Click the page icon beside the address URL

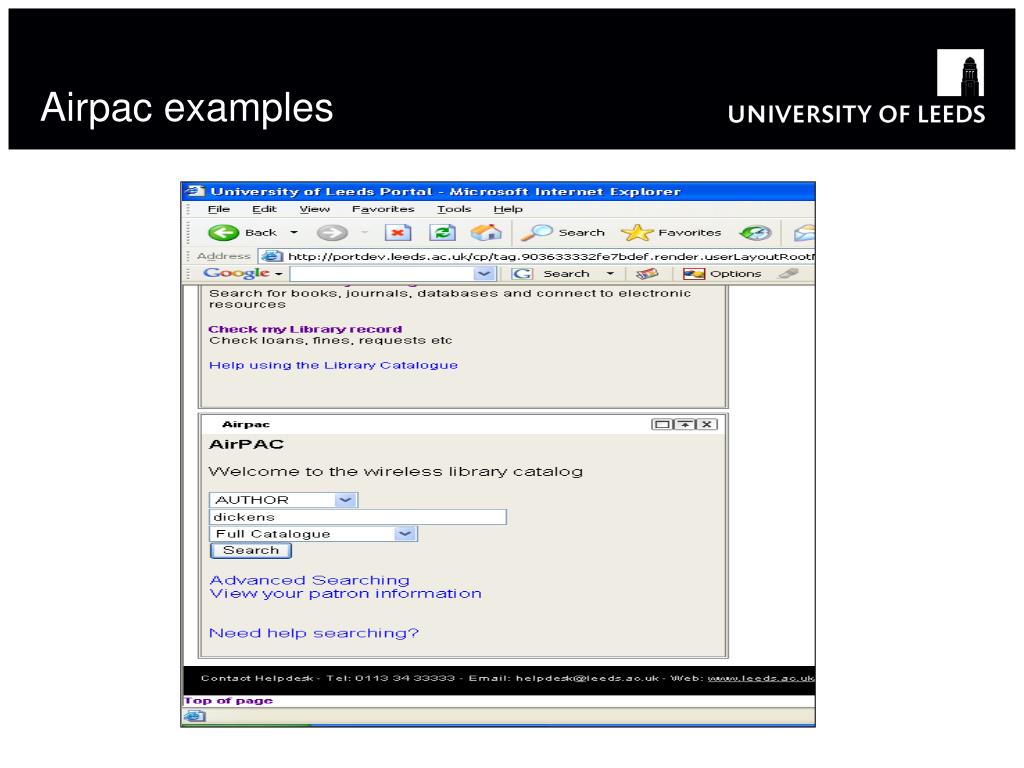tap(272, 256)
